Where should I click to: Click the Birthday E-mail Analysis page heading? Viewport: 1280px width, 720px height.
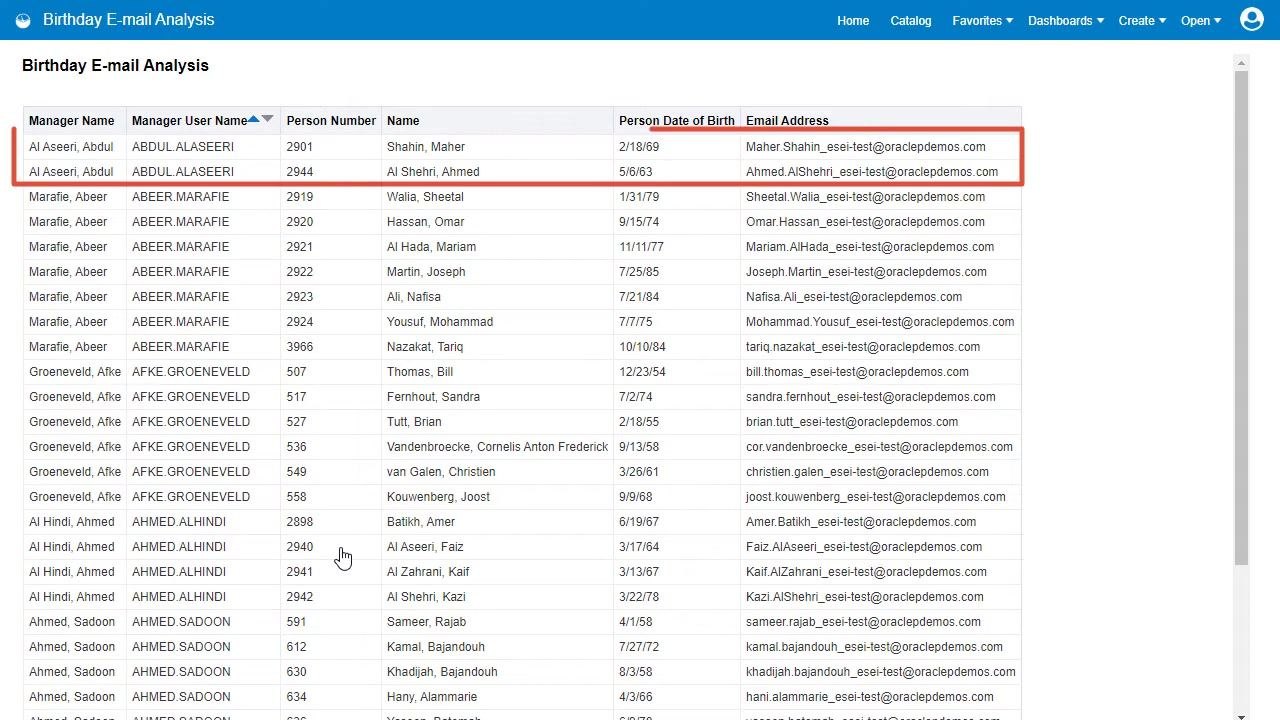coord(115,65)
